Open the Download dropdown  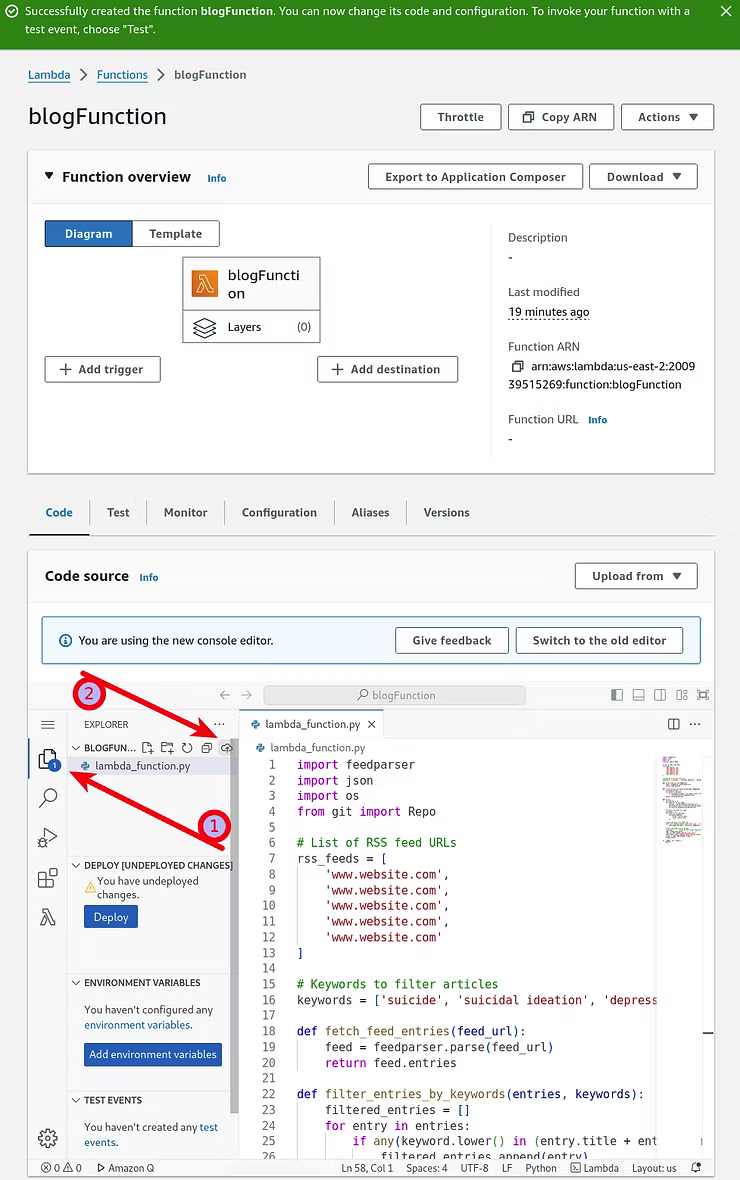pyautogui.click(x=643, y=177)
